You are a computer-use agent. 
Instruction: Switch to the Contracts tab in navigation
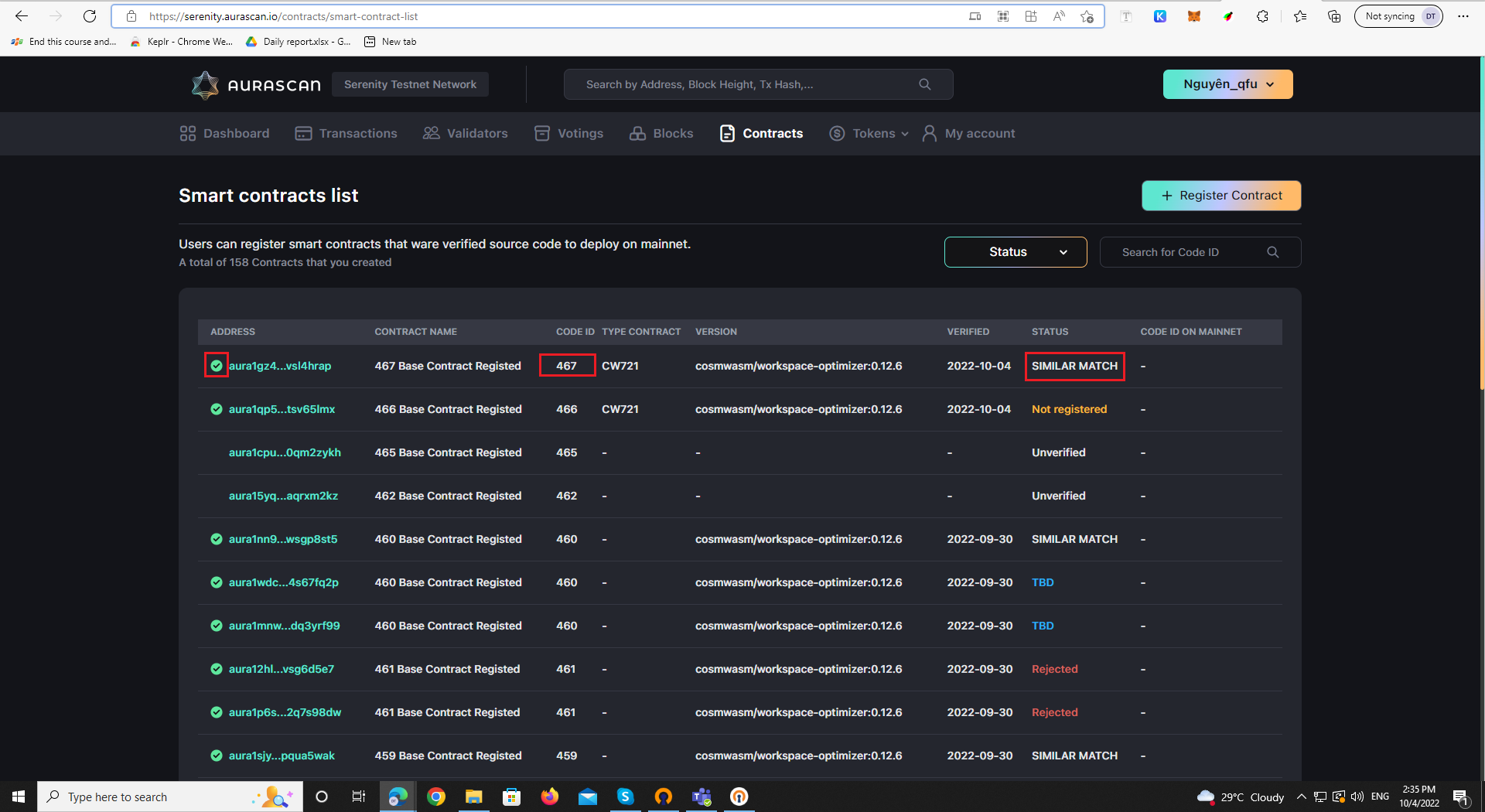(772, 133)
